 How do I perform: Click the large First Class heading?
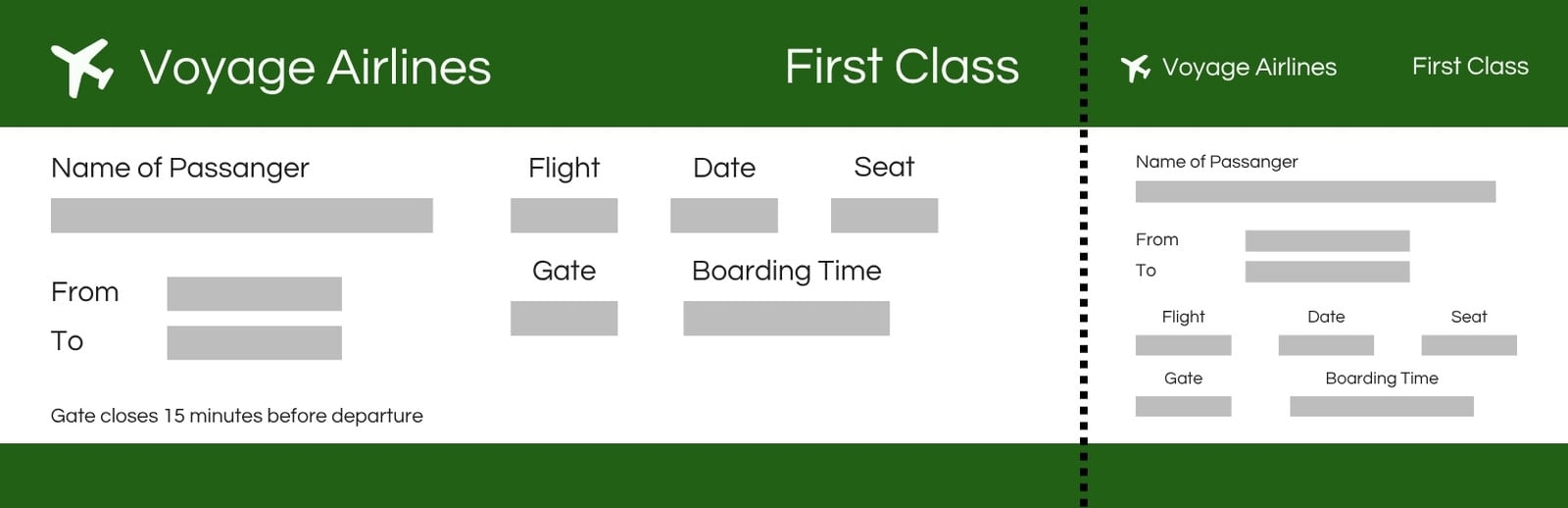tap(902, 67)
